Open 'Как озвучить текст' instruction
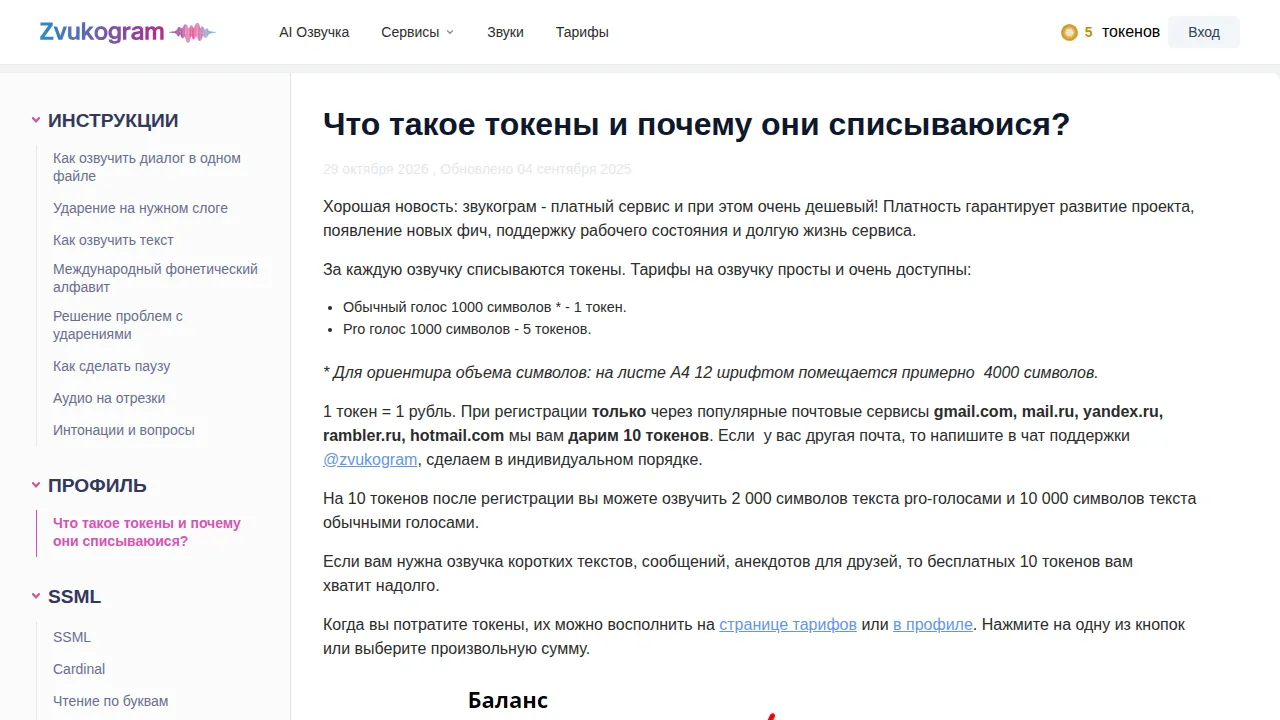The width and height of the screenshot is (1280, 720). pyautogui.click(x=113, y=240)
